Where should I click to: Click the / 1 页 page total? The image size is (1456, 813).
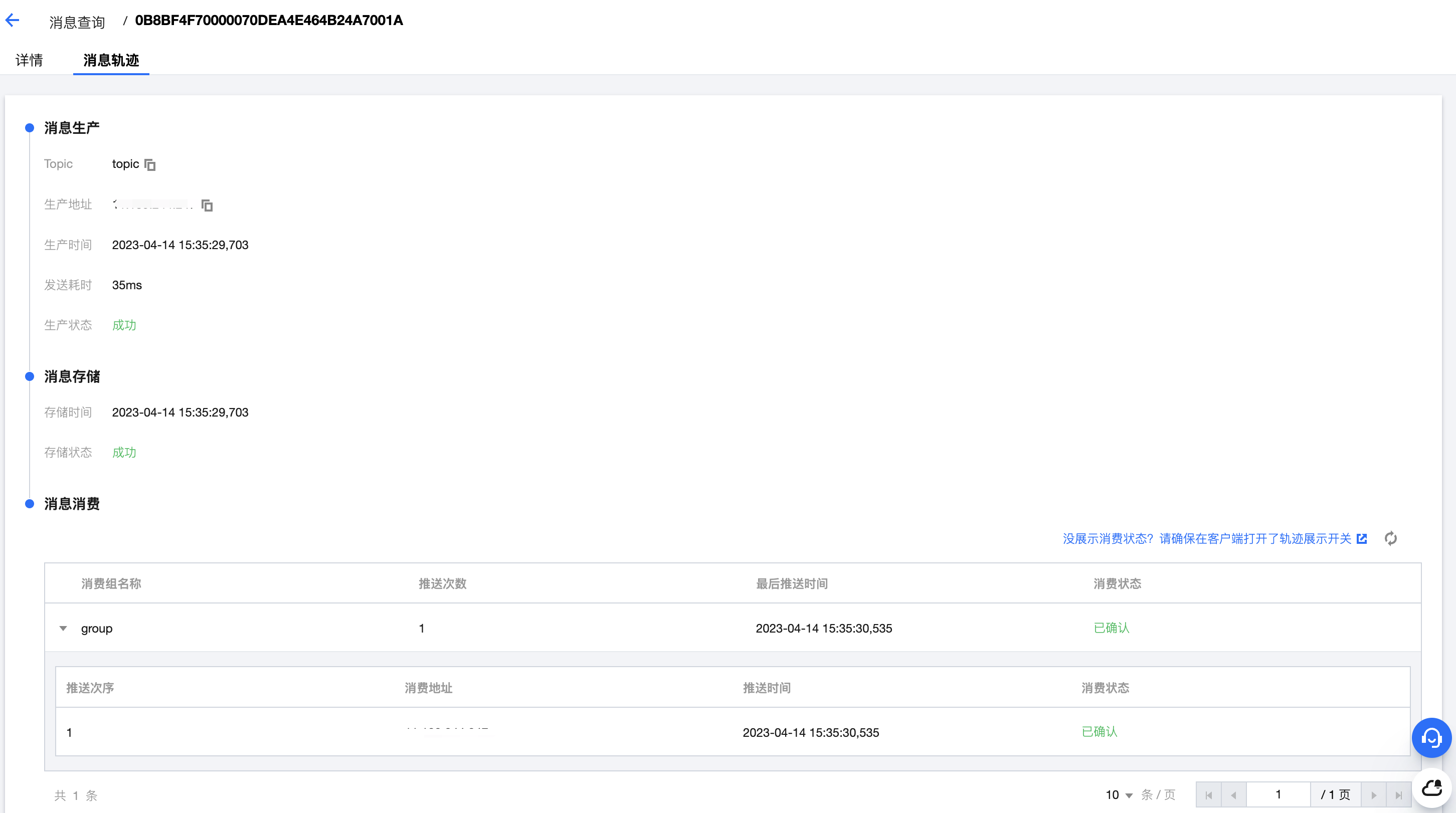click(x=1336, y=795)
